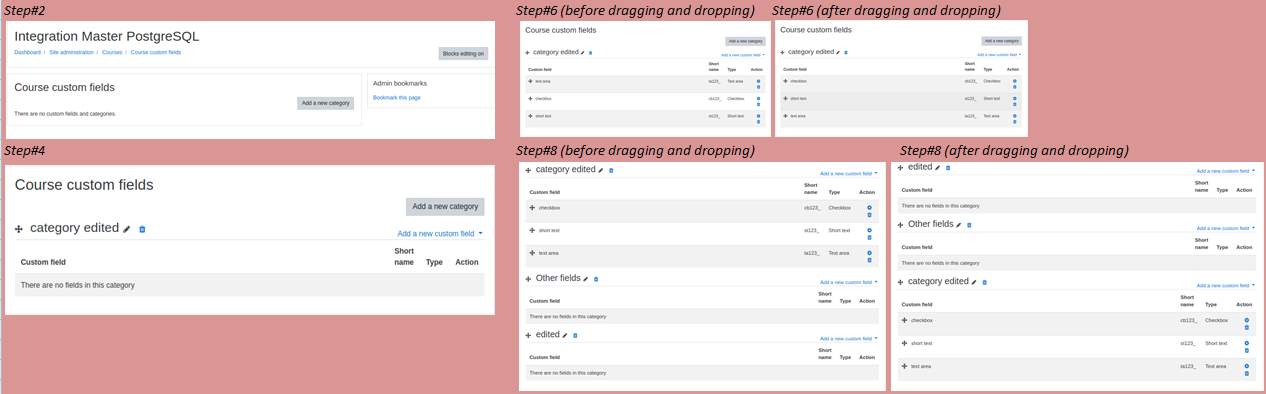Select Courses breadcrumb item
The image size is (1266, 394).
pyautogui.click(x=112, y=51)
